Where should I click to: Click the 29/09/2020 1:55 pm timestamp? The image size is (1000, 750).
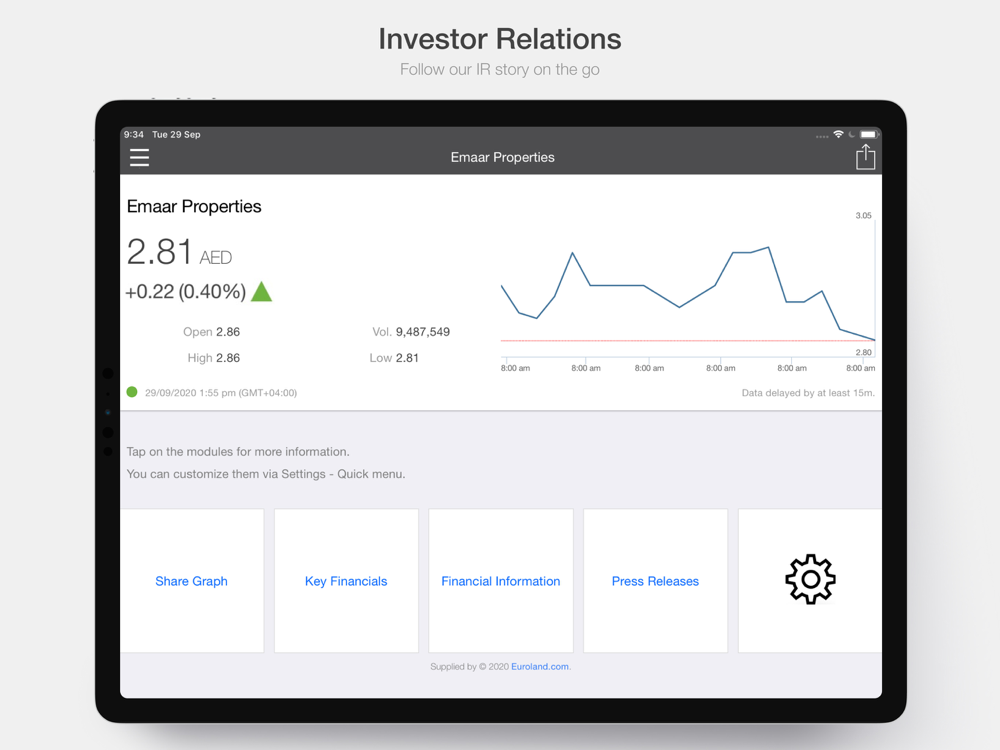pos(221,393)
